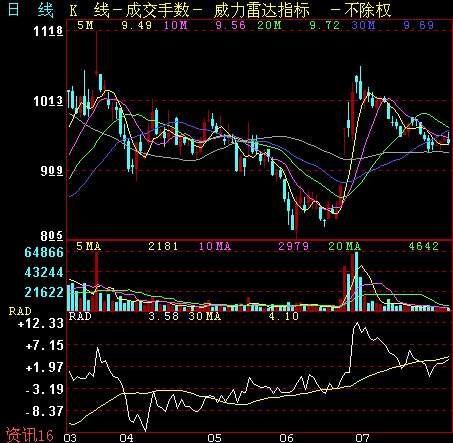The image size is (453, 443).
Task: Click the 资讯16 news link
Action: tap(30, 435)
